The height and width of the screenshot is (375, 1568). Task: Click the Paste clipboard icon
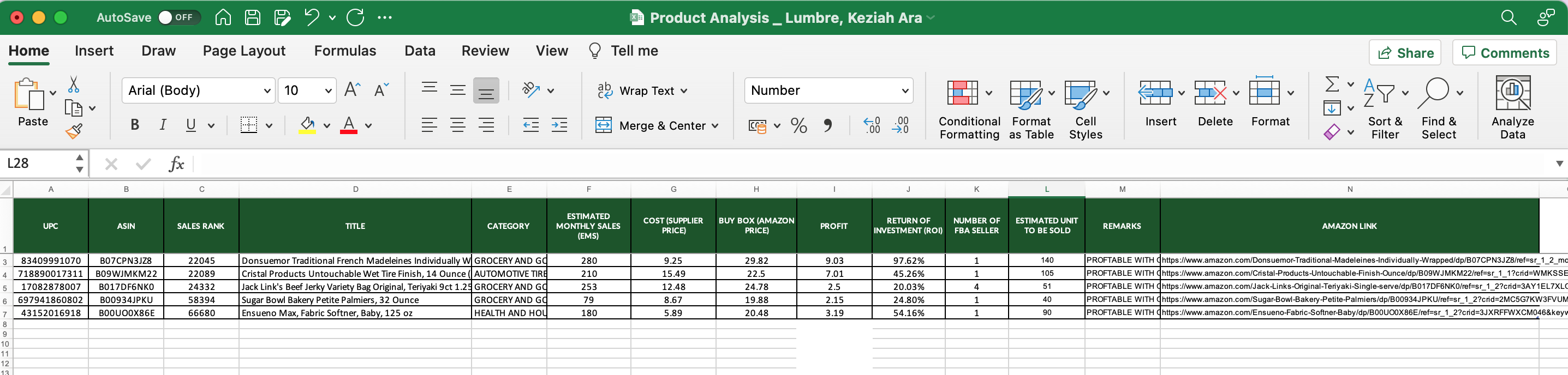click(x=29, y=95)
